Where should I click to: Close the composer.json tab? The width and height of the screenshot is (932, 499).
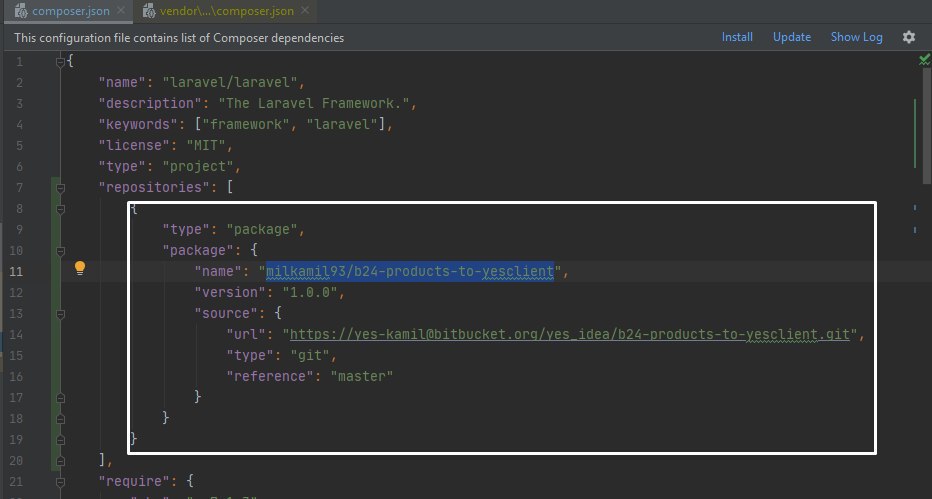pyautogui.click(x=121, y=11)
